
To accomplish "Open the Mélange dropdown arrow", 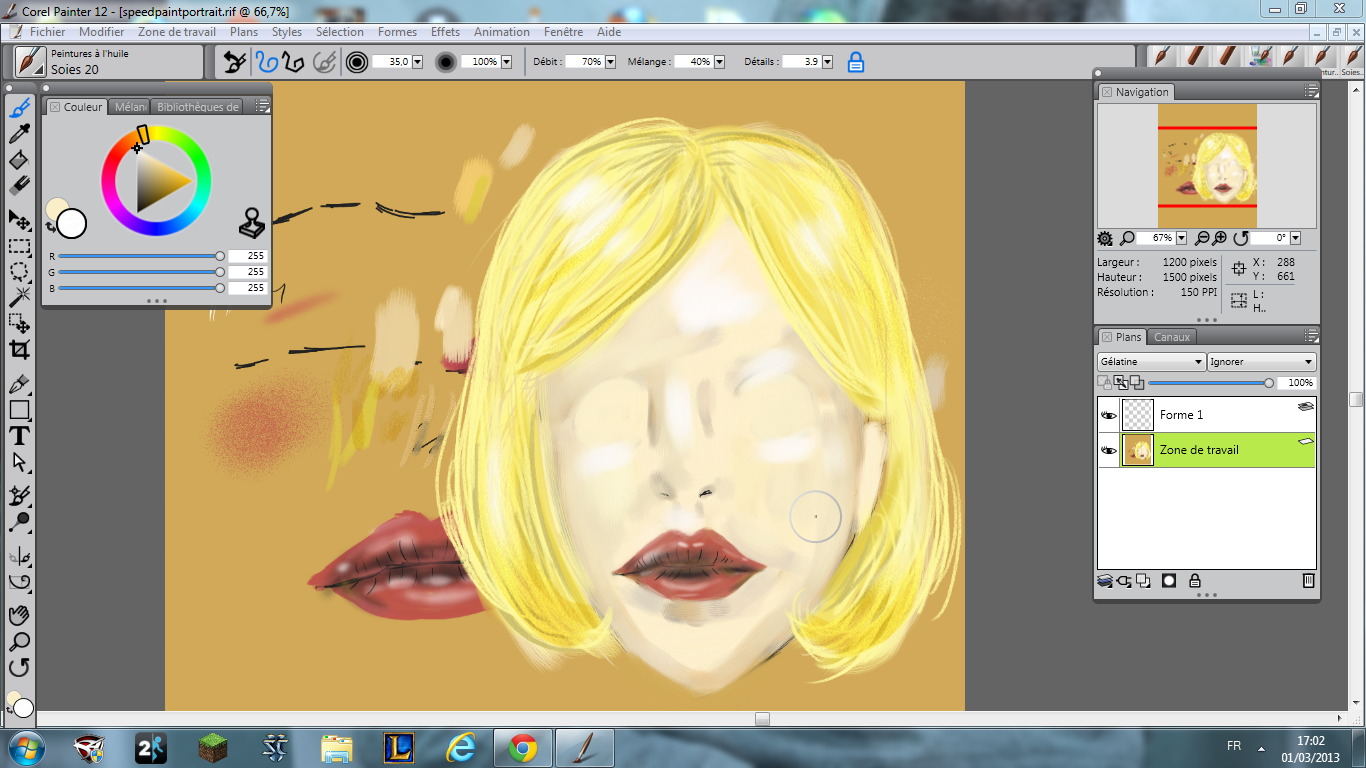I will [720, 62].
